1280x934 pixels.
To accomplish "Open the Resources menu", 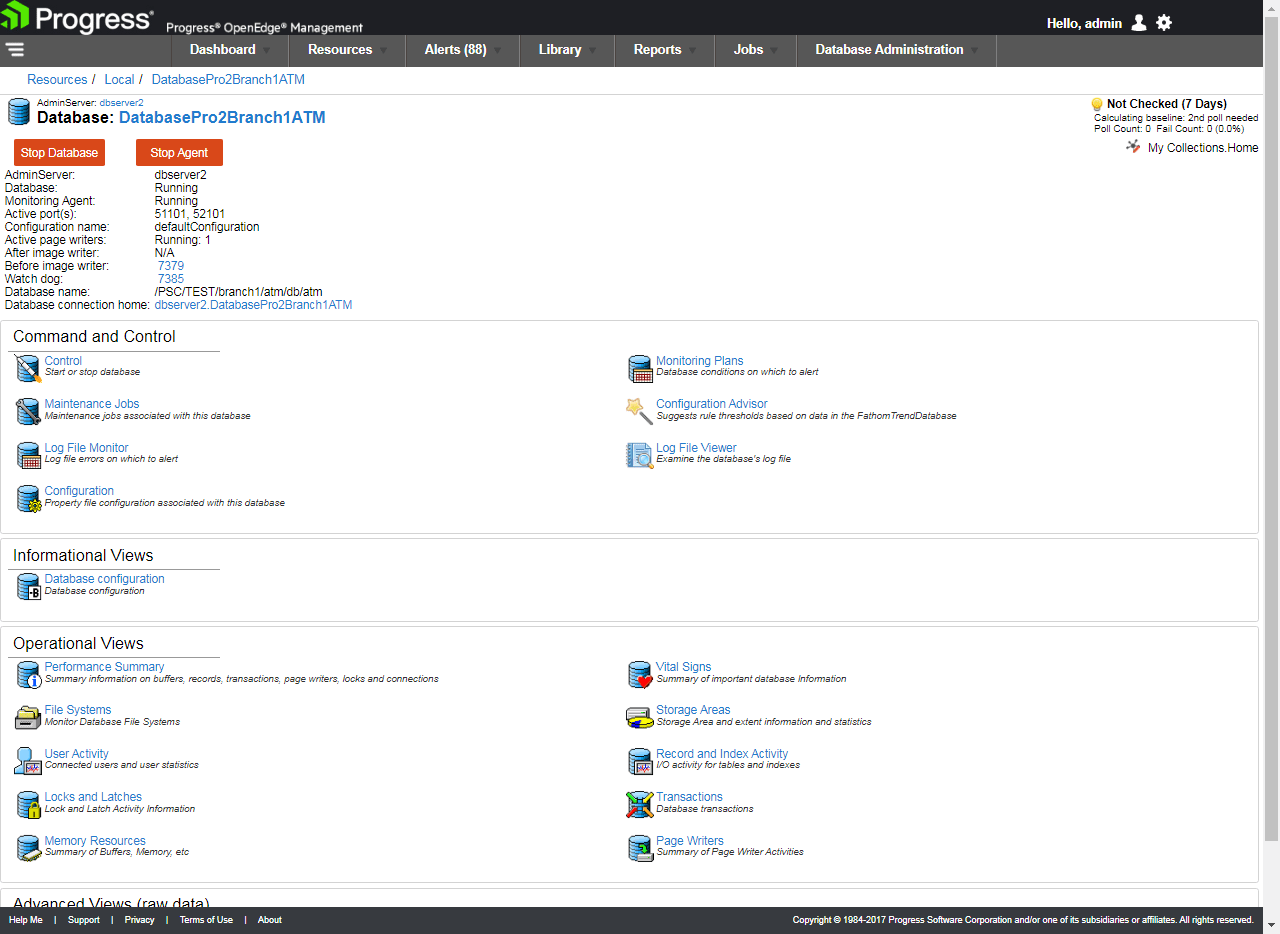I will point(347,50).
